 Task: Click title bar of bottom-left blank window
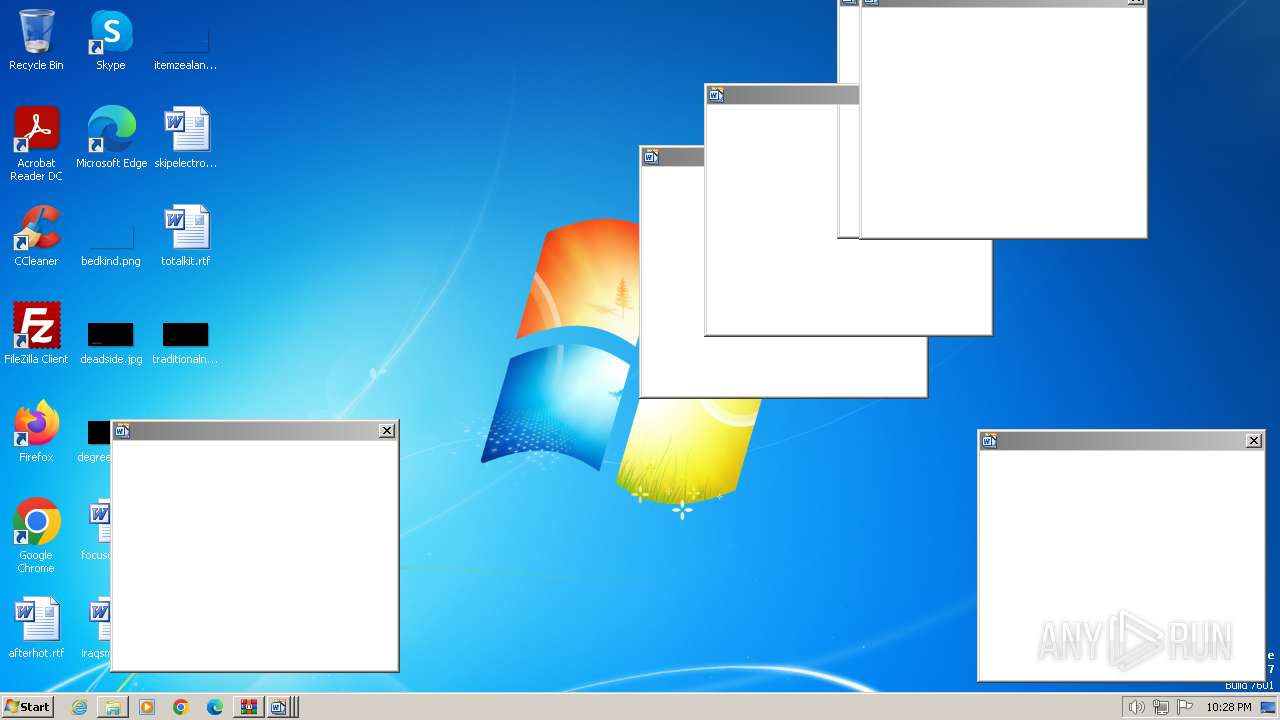coord(255,431)
